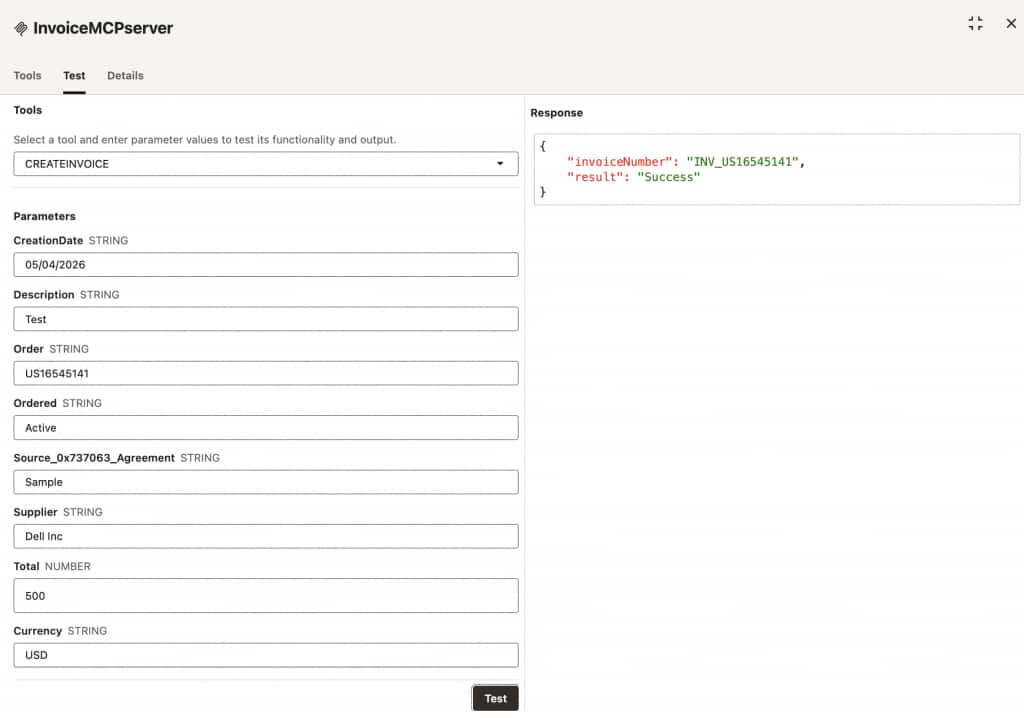This screenshot has height=718, width=1024.
Task: Switch to the Tools tab
Action: (x=27, y=76)
